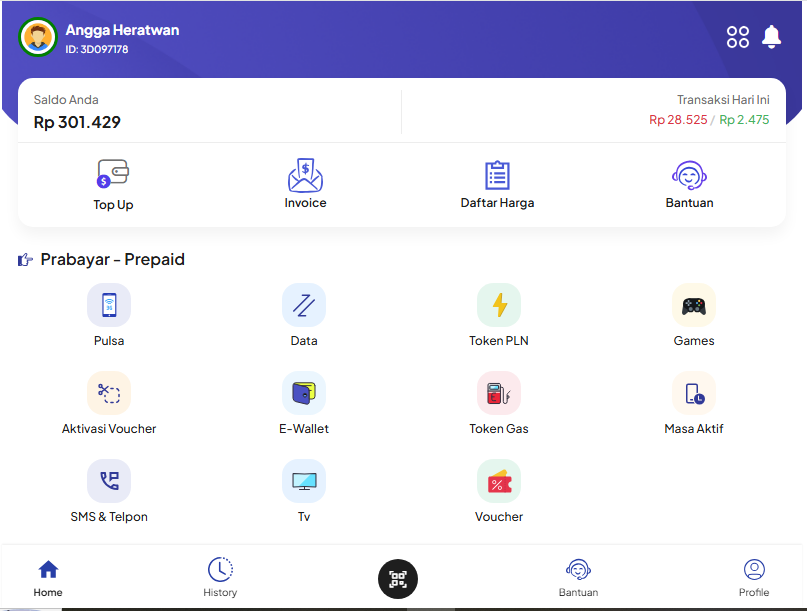Select the Data package icon
The width and height of the screenshot is (807, 611).
pyautogui.click(x=304, y=305)
